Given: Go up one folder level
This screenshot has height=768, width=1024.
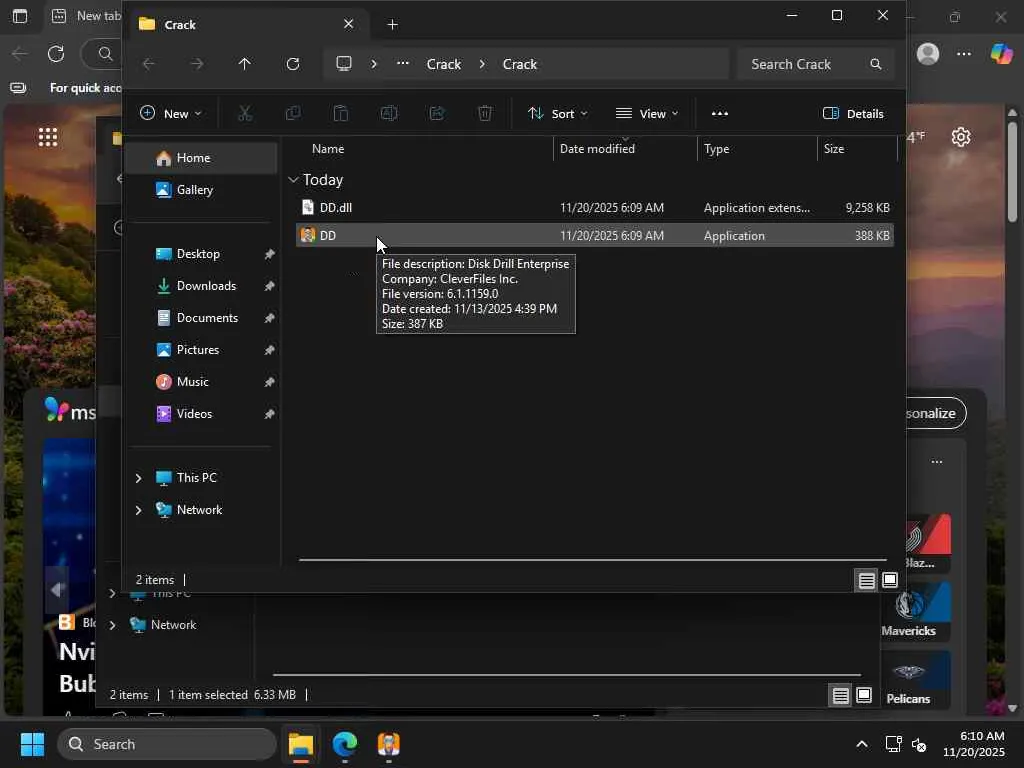Looking at the screenshot, I should (244, 64).
